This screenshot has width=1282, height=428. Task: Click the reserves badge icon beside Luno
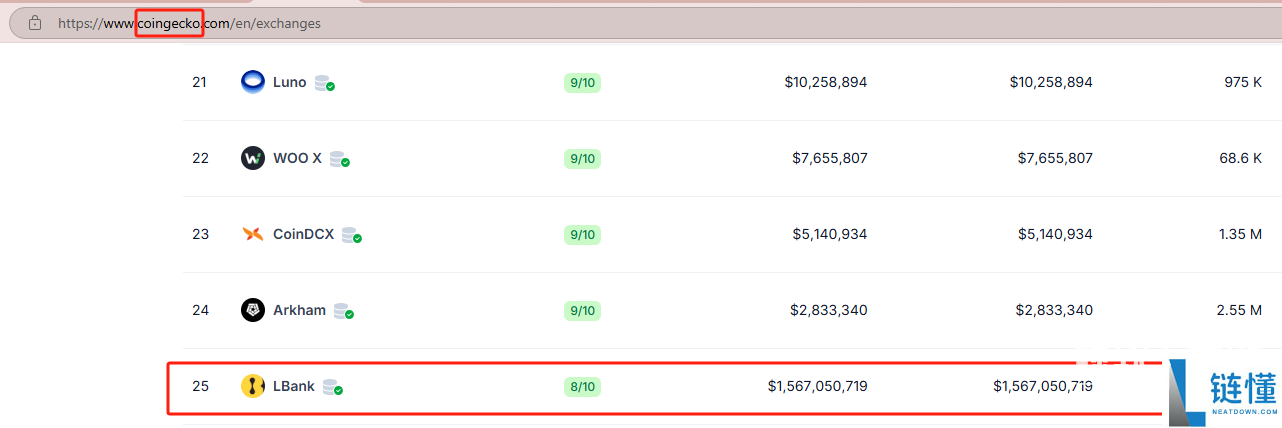(x=324, y=83)
